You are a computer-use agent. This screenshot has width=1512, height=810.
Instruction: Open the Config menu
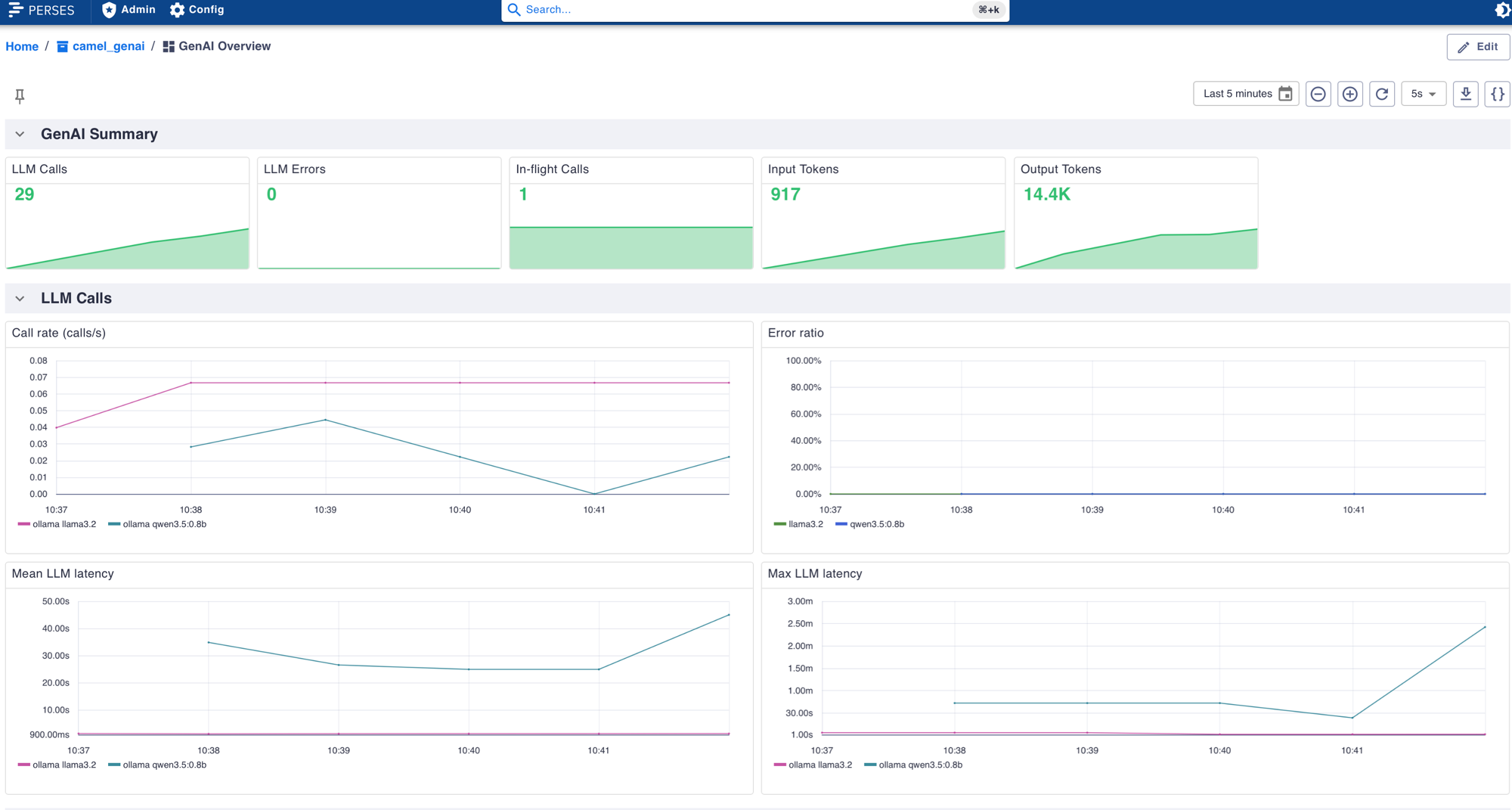tap(197, 10)
